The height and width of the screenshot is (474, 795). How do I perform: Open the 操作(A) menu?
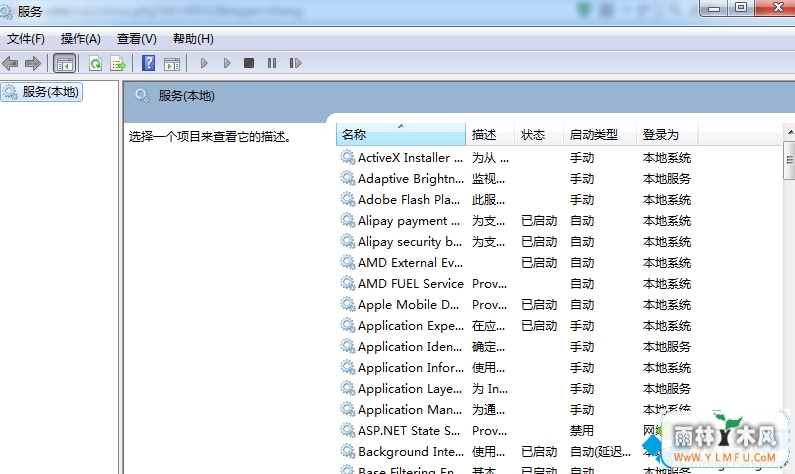point(81,39)
